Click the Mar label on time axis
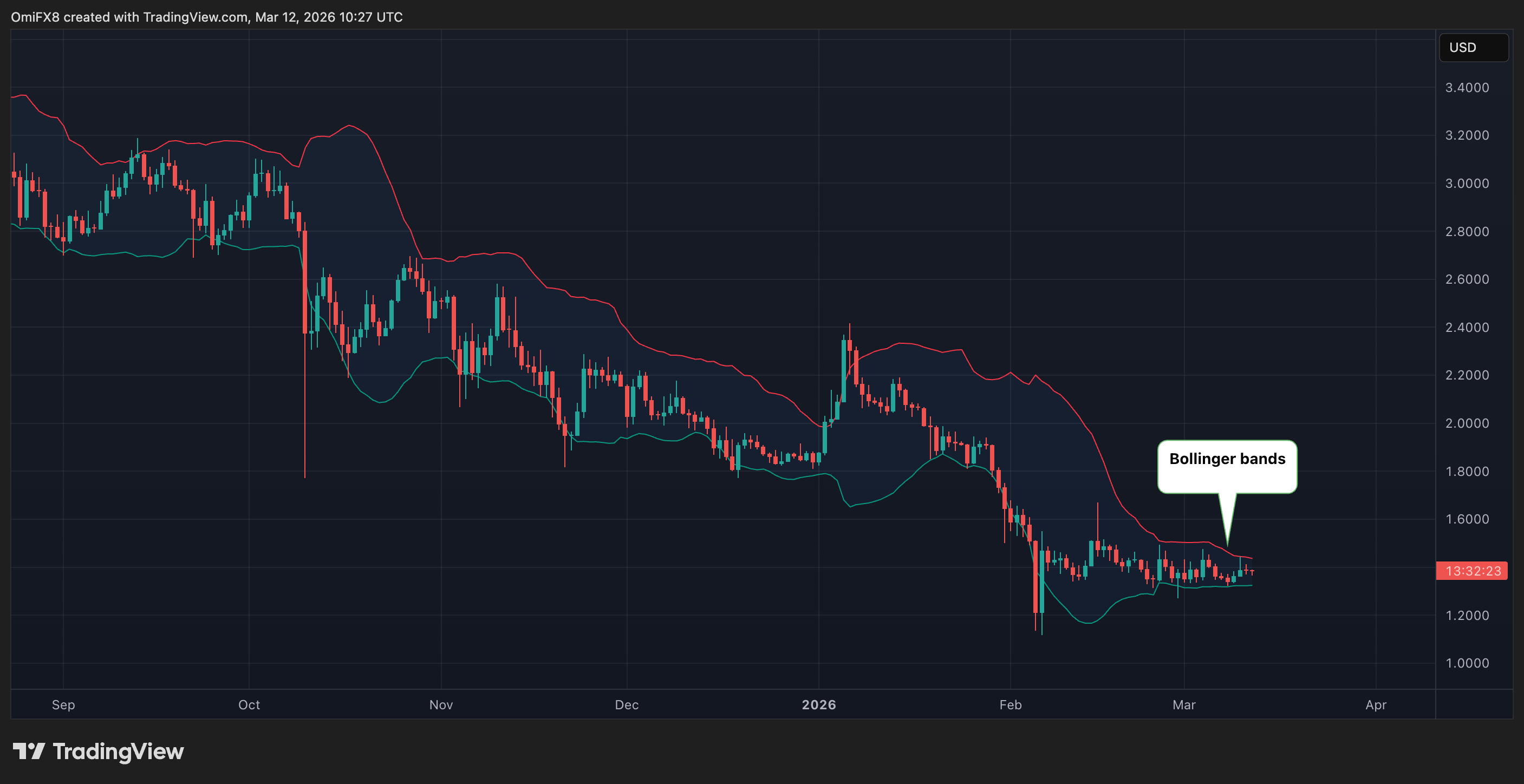The height and width of the screenshot is (784, 1524). coord(1184,705)
